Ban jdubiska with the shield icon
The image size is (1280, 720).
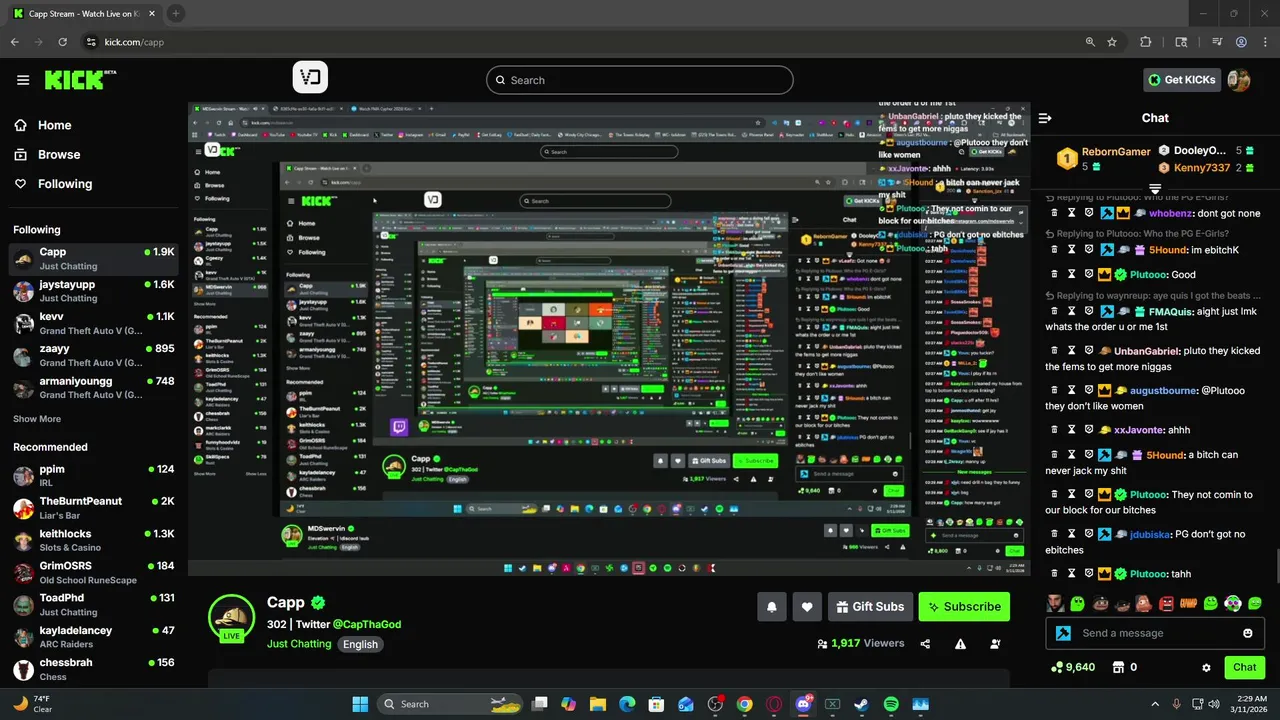tap(1089, 534)
